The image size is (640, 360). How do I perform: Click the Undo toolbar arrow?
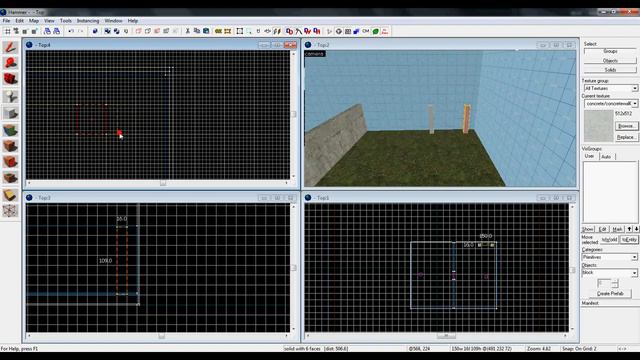(71, 31)
